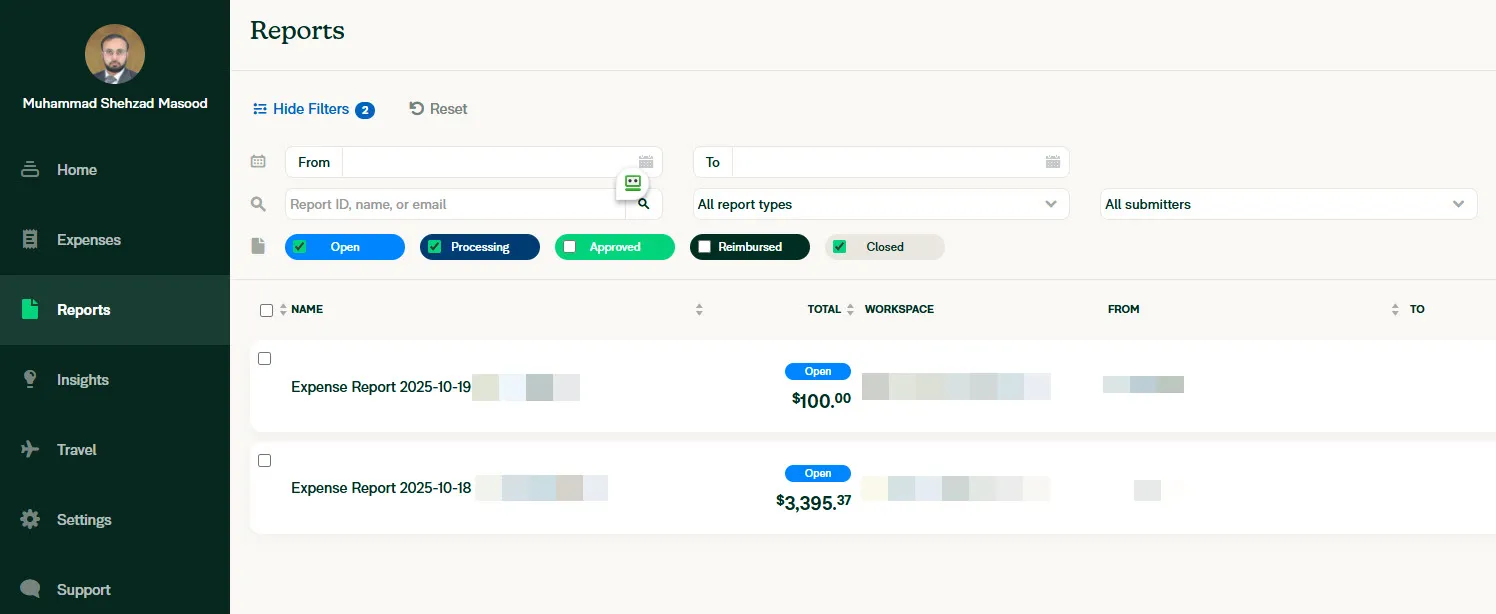Click the user profile avatar photo
This screenshot has height=614, width=1496.
pos(115,54)
